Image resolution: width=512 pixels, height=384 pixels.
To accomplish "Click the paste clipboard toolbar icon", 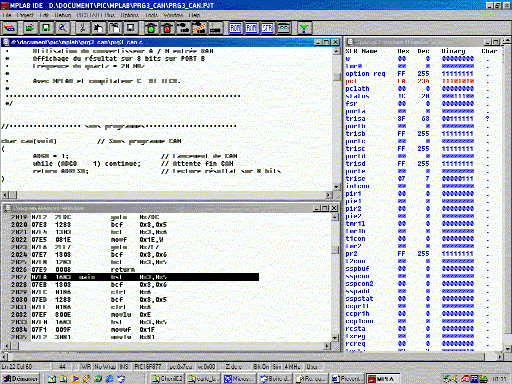I will 114,28.
